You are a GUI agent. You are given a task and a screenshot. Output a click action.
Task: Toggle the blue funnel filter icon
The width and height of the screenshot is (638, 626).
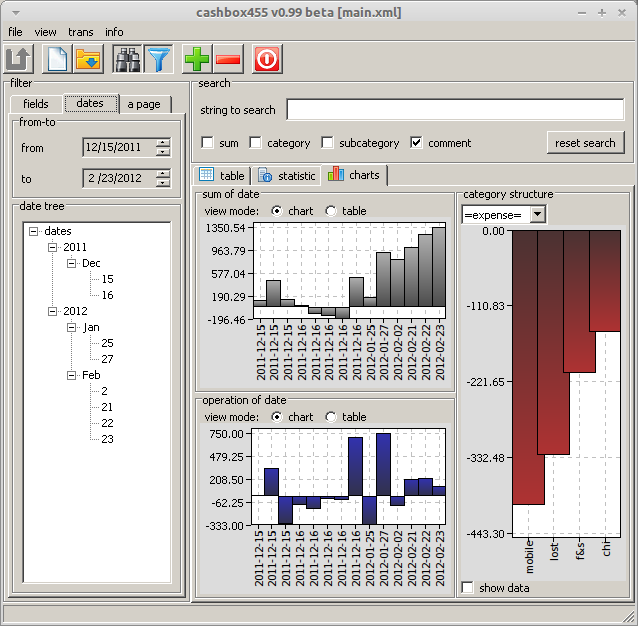(158, 59)
